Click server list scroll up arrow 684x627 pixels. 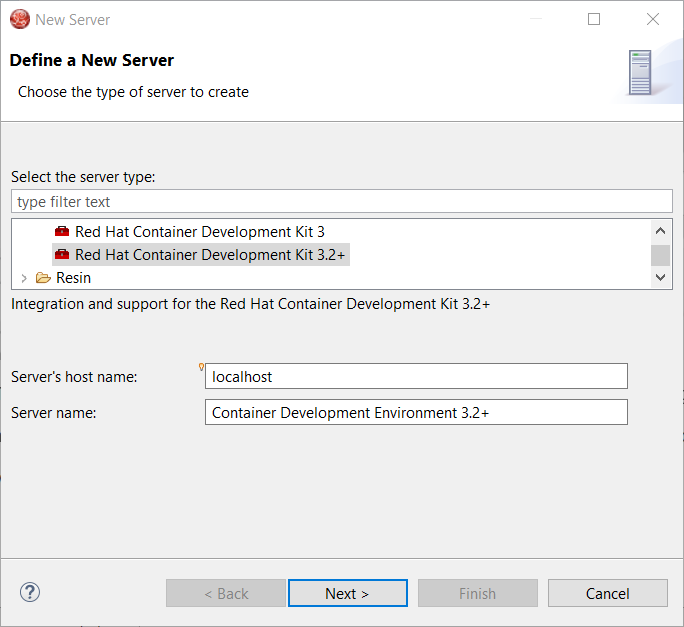point(660,230)
